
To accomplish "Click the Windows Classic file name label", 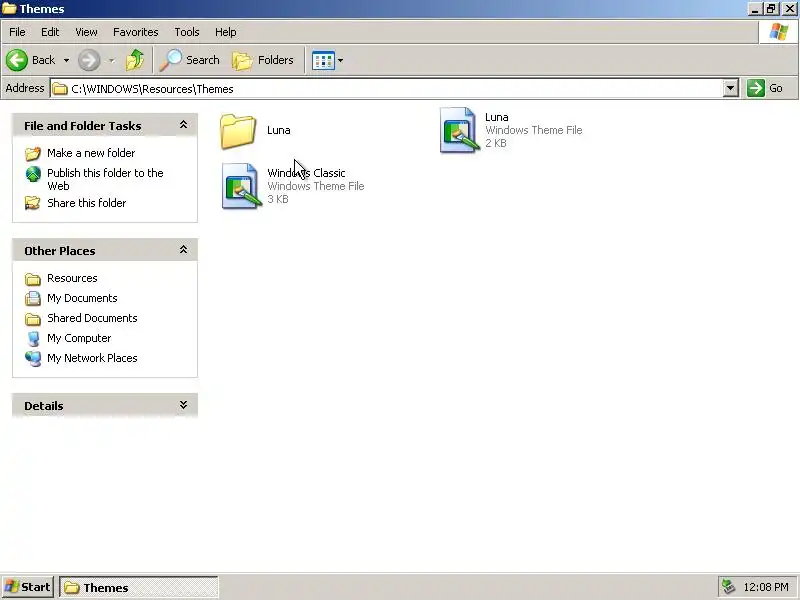I will (x=306, y=173).
